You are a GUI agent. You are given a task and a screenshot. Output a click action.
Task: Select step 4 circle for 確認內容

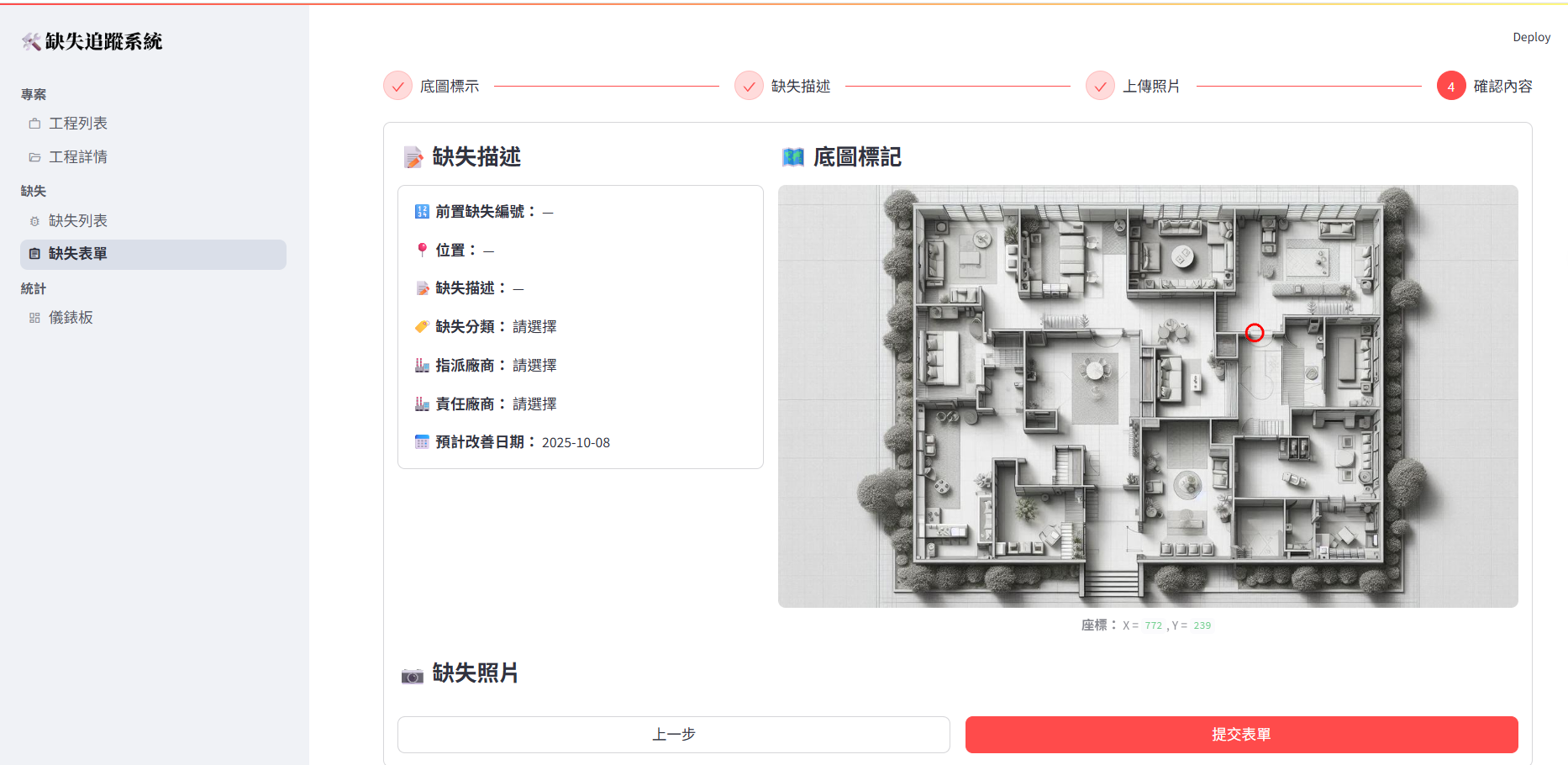point(1450,86)
